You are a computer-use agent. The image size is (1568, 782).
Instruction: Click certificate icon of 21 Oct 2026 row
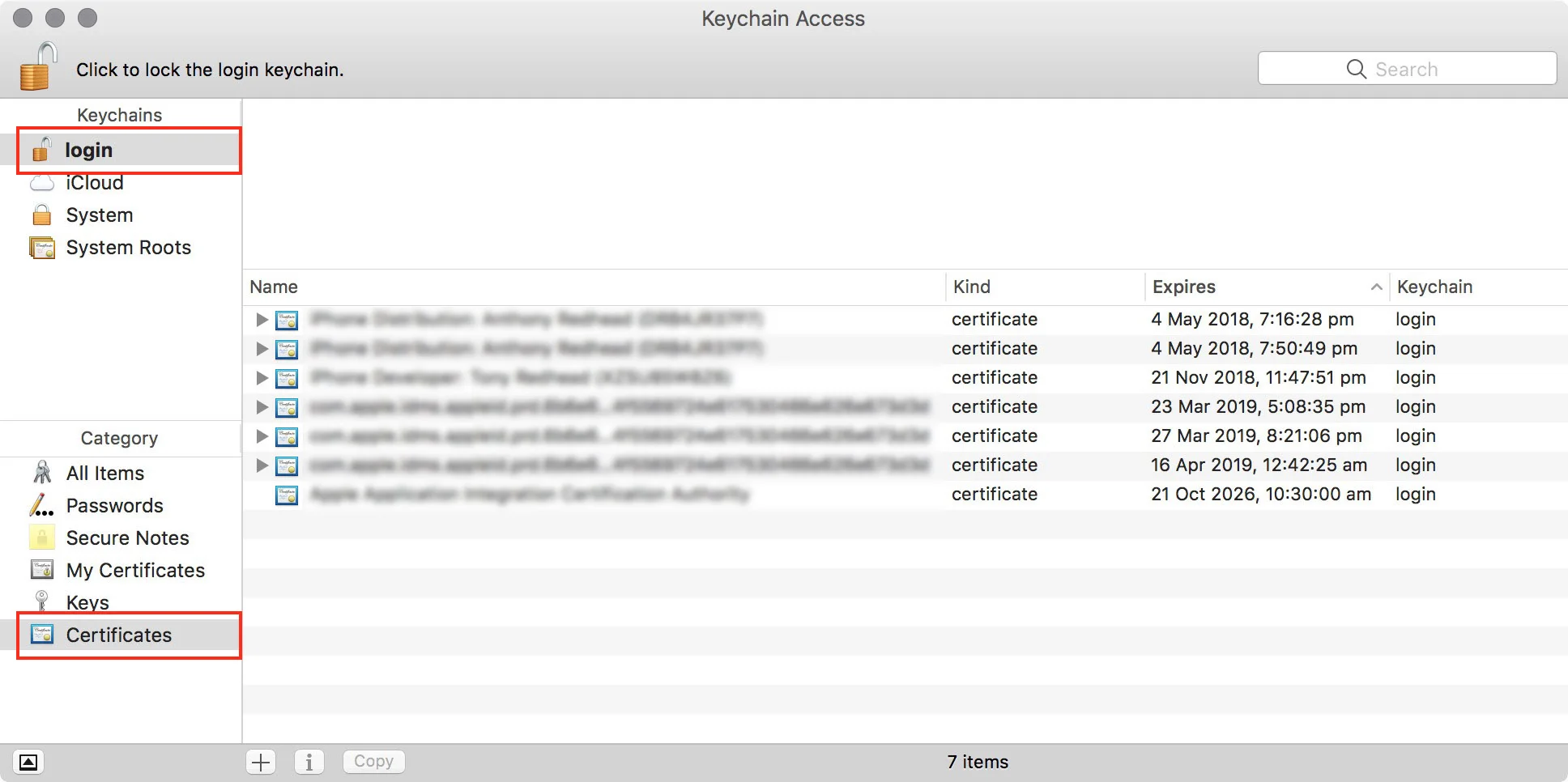287,495
